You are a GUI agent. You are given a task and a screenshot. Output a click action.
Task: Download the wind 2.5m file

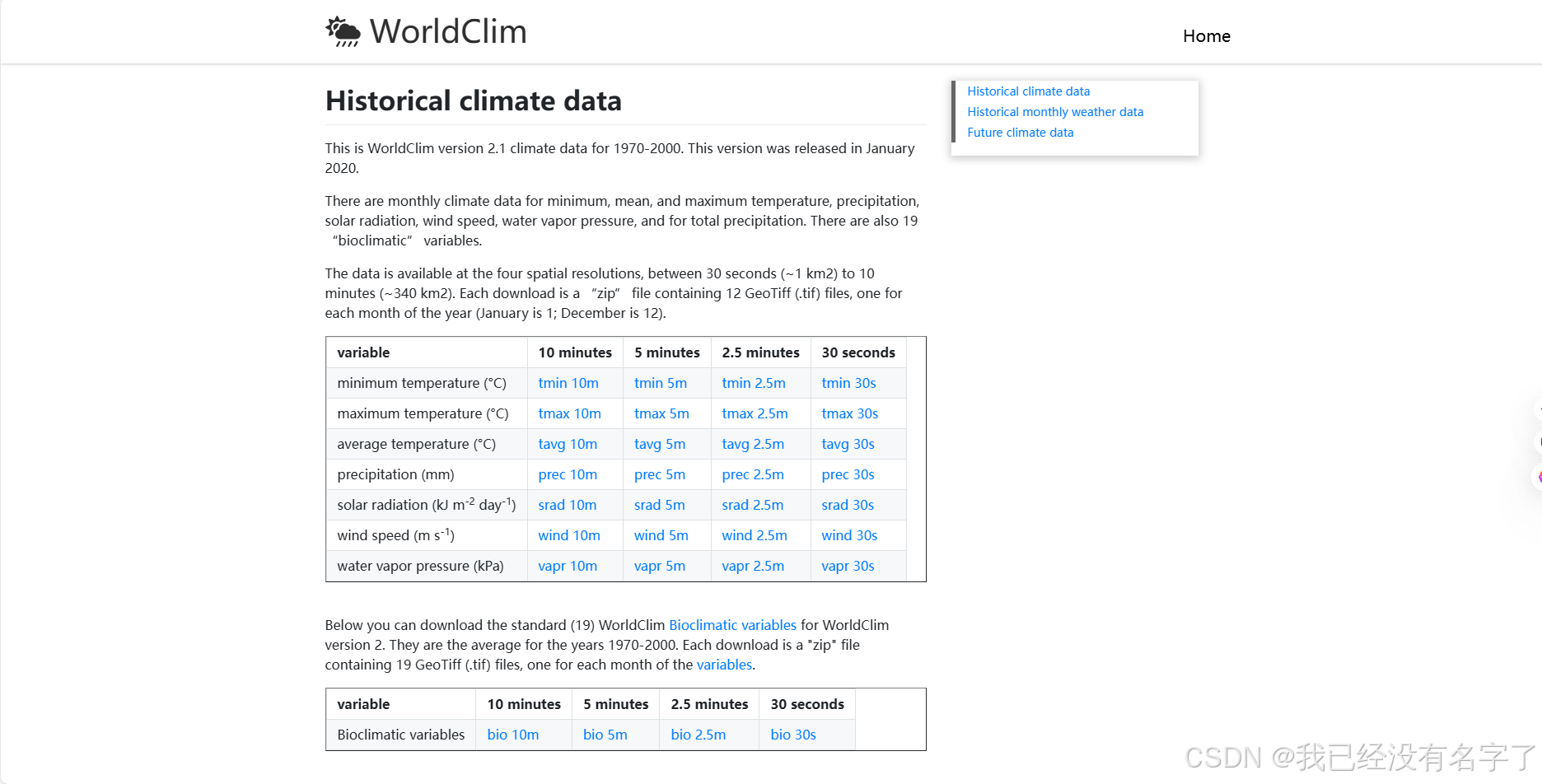pyautogui.click(x=755, y=535)
